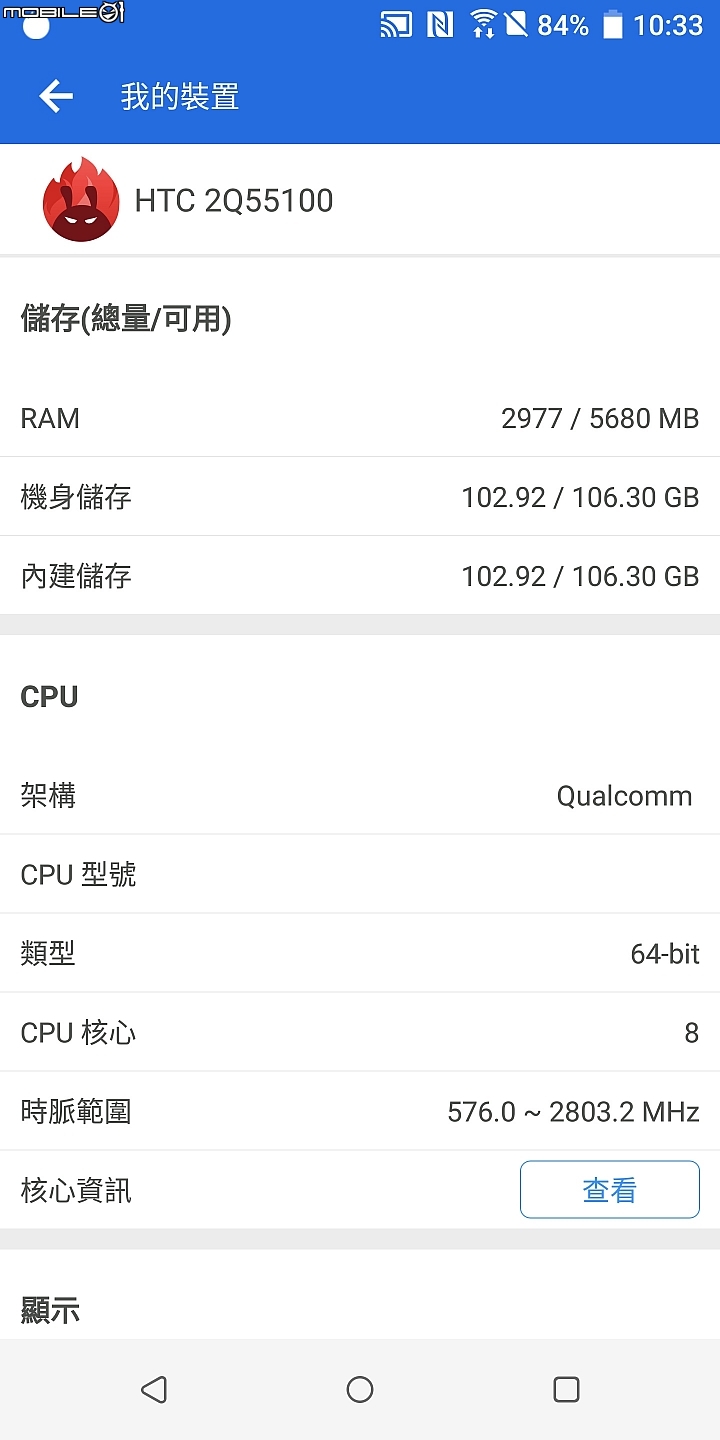Select the 內建儲存 storage row
Viewport: 720px width, 1440px height.
(x=360, y=576)
